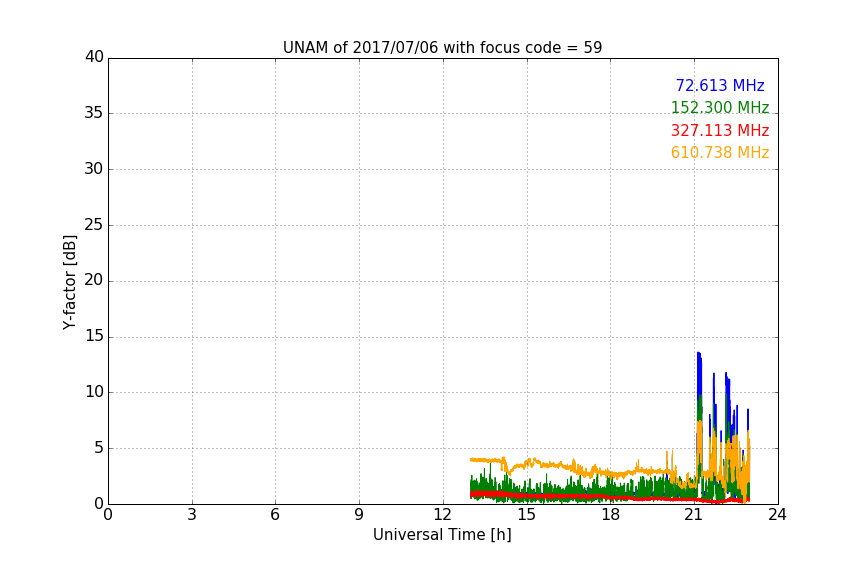The image size is (864, 576).
Task: Select the red 327.113 MHz legend label
Action: [720, 131]
